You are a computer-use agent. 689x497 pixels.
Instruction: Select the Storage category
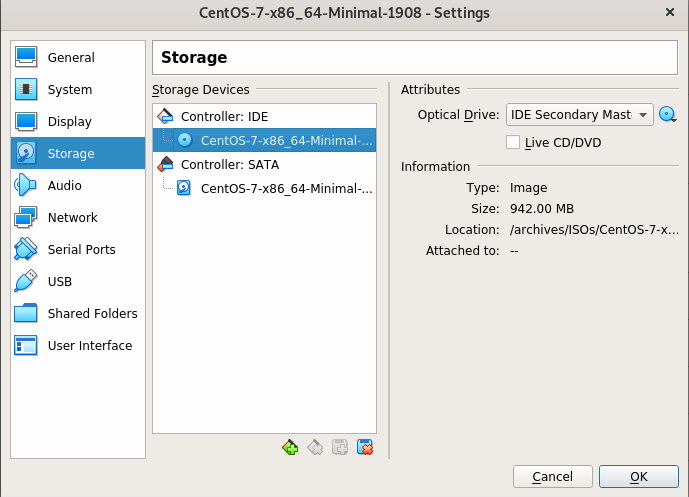78,153
